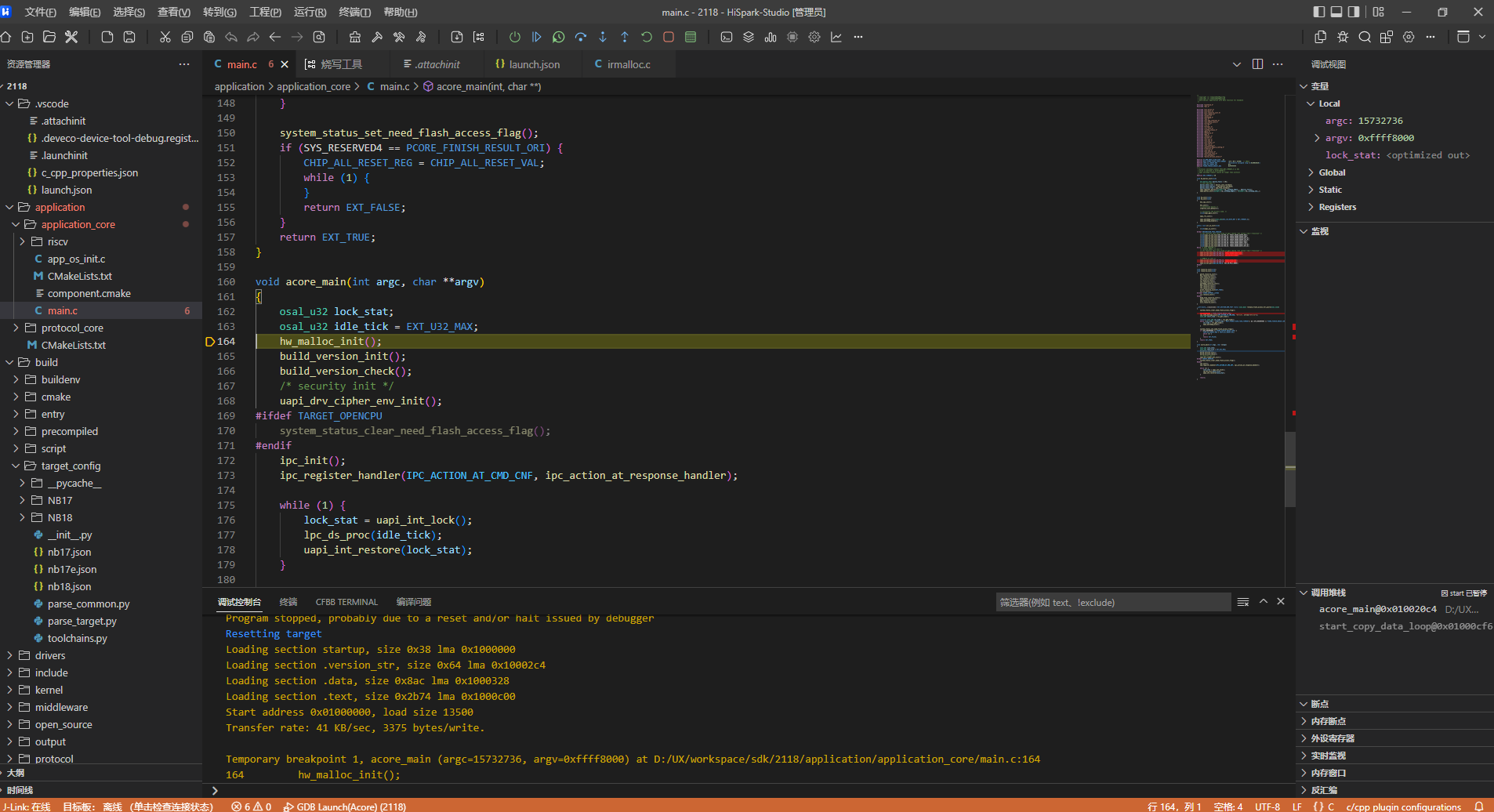1494x812 pixels.
Task: Toggle the primary sidebar layout button
Action: (x=1319, y=12)
